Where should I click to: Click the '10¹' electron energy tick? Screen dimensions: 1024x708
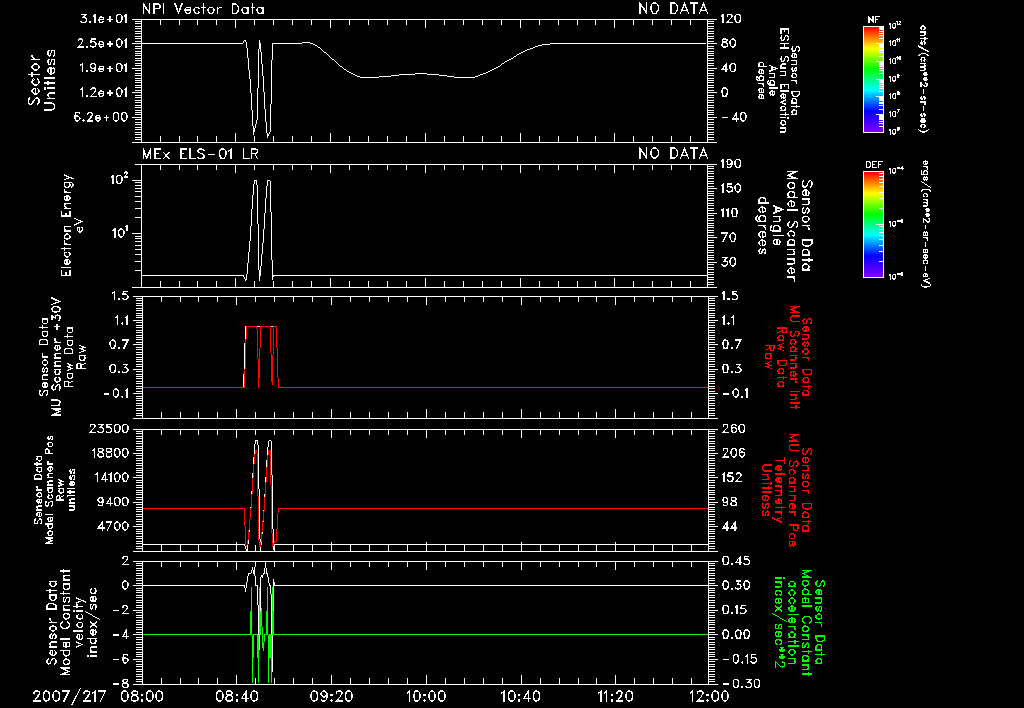pos(118,233)
